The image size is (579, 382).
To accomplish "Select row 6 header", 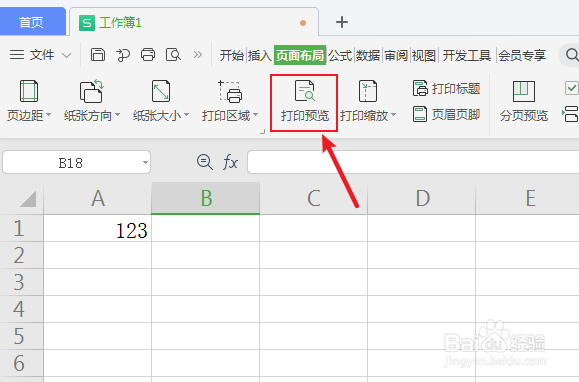I will pos(21,363).
